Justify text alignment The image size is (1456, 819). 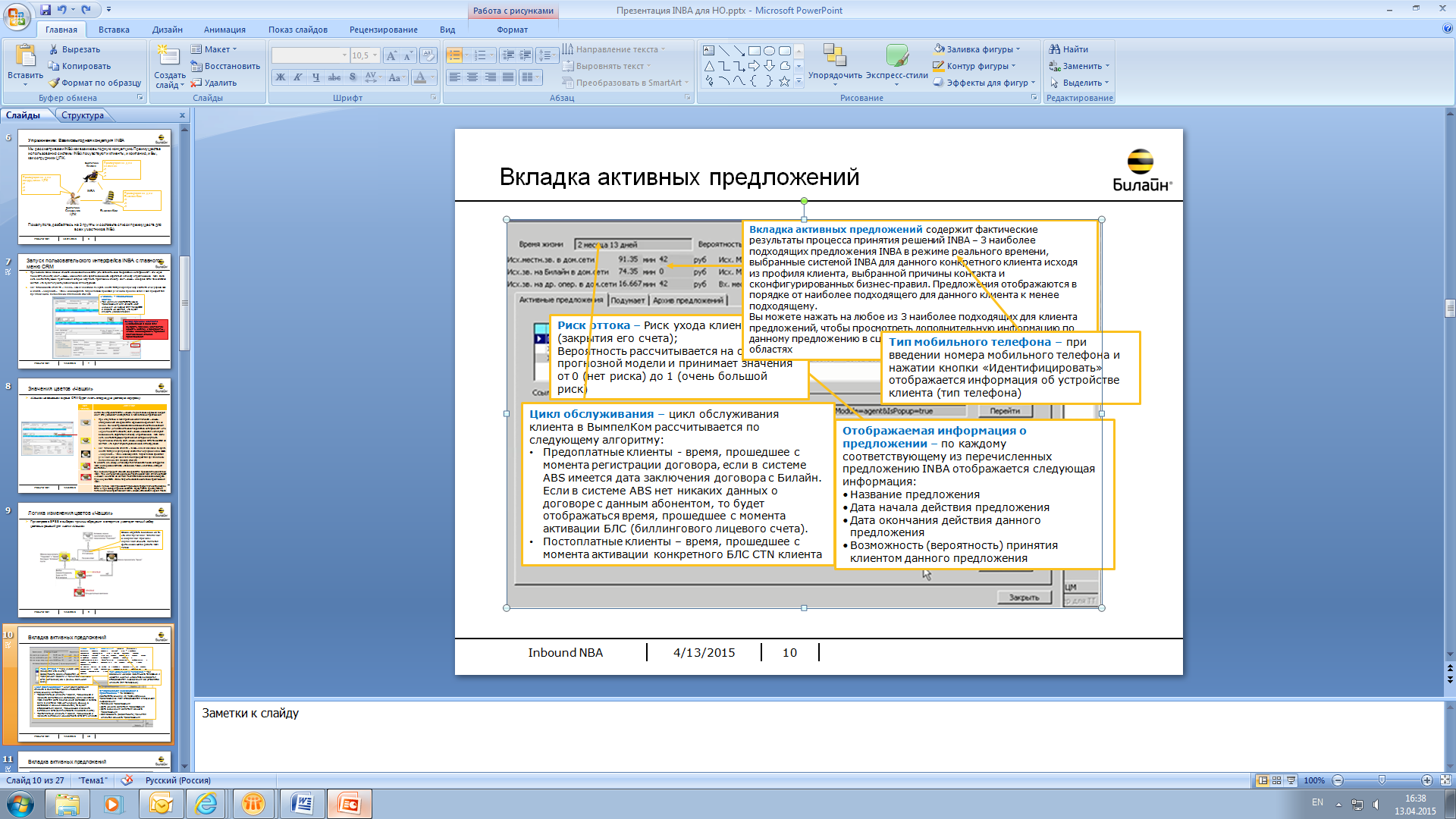[508, 77]
